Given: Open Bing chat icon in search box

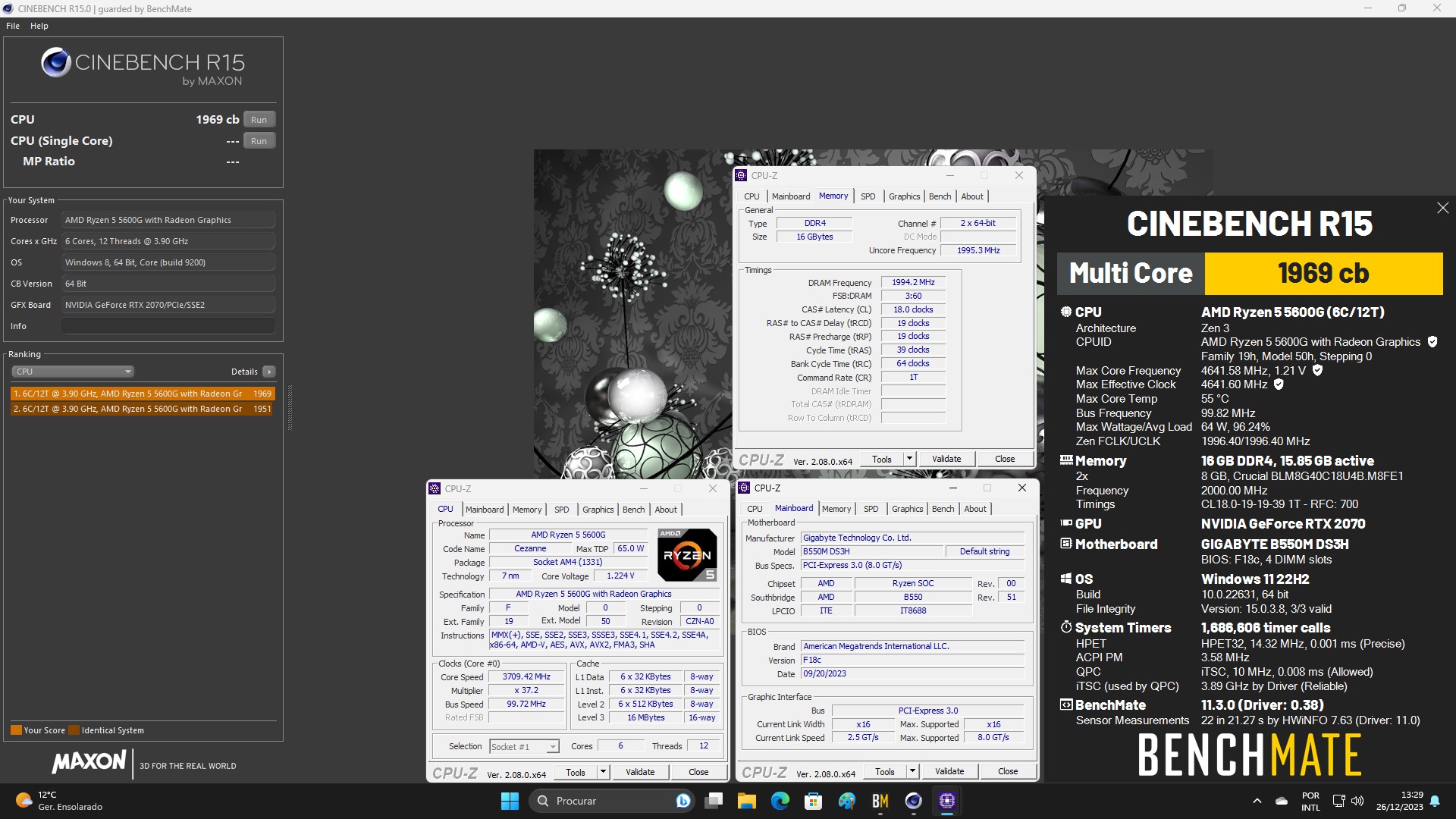Looking at the screenshot, I should point(682,801).
